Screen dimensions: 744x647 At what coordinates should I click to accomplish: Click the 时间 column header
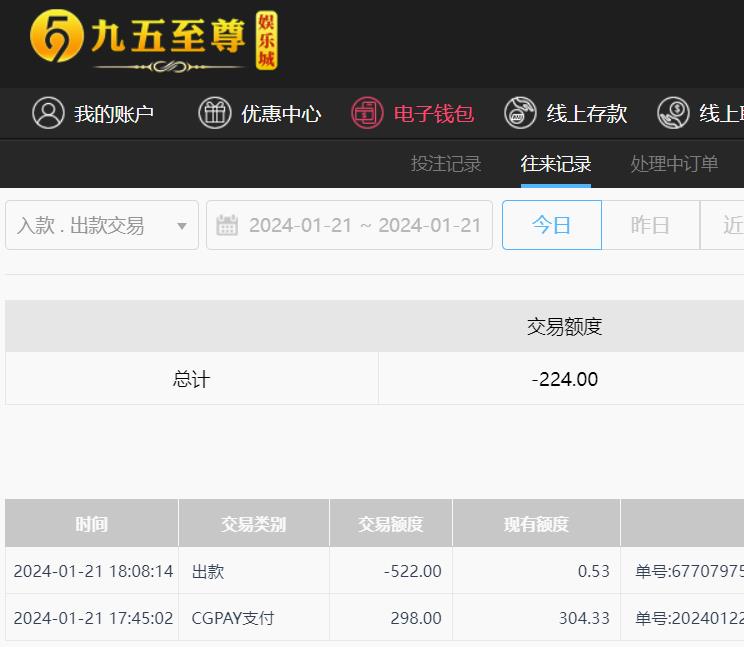[92, 524]
